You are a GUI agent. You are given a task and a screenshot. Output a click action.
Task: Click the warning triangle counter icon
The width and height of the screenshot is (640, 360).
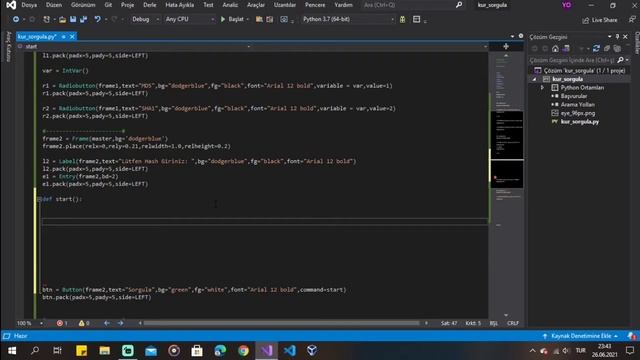point(82,323)
